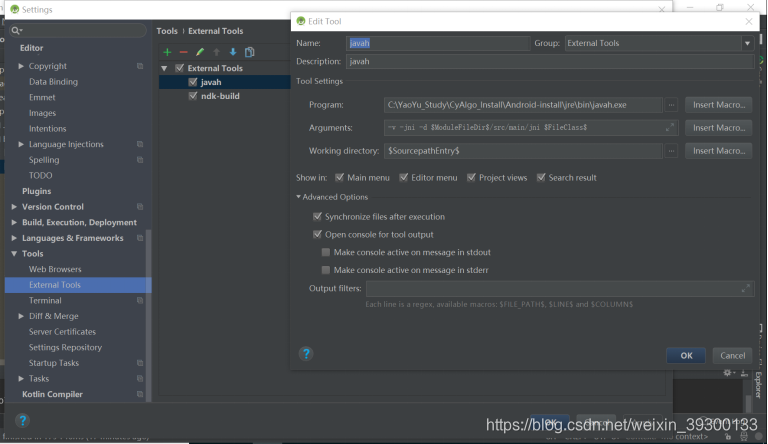The width and height of the screenshot is (768, 444).
Task: Copy selected tool with copy icon
Action: point(249,52)
